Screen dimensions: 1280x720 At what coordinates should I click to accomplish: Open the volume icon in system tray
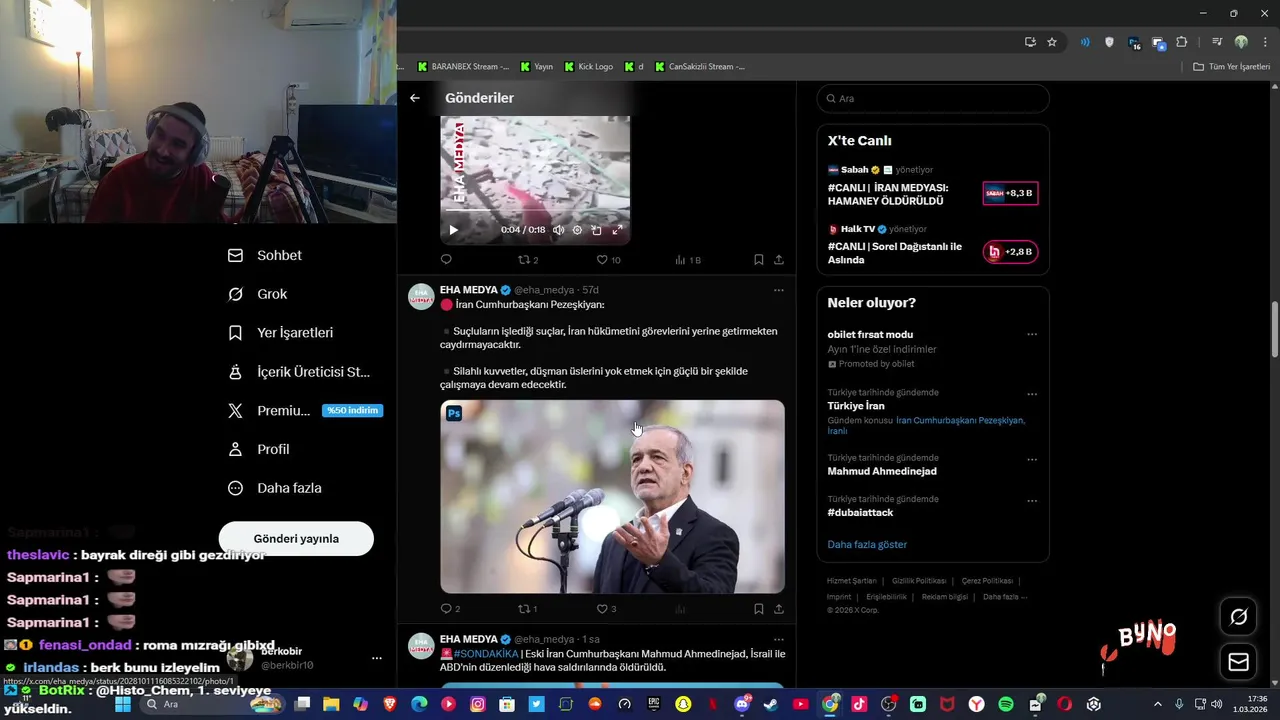1216,704
